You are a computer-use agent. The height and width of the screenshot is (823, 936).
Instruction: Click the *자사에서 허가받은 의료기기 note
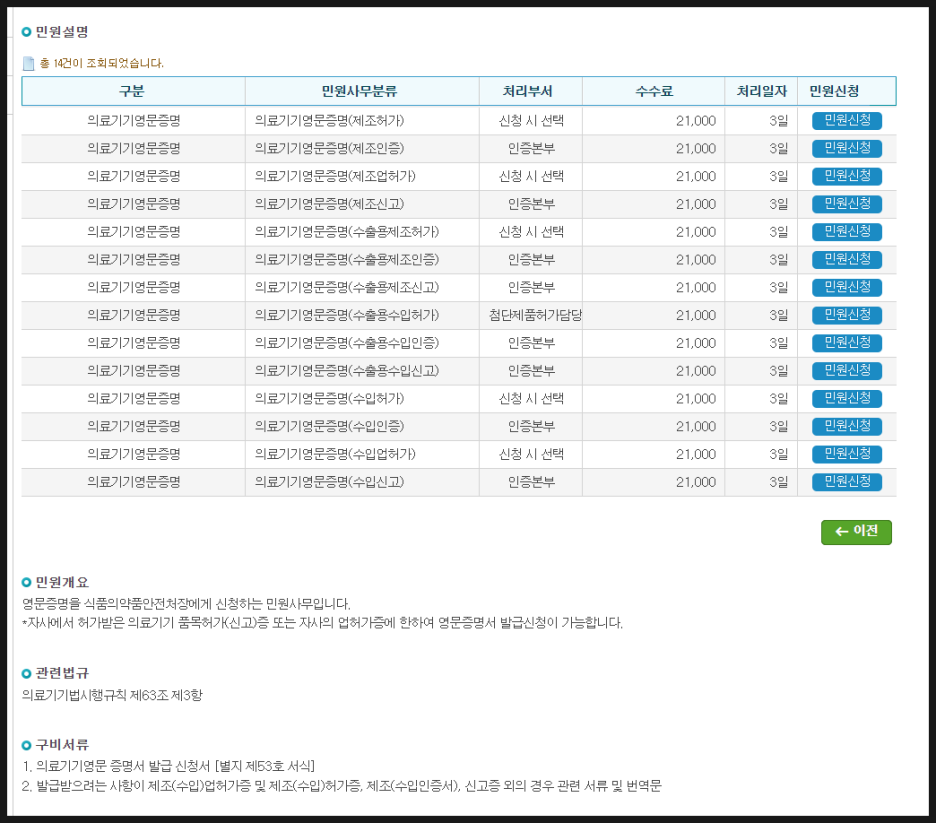322,623
